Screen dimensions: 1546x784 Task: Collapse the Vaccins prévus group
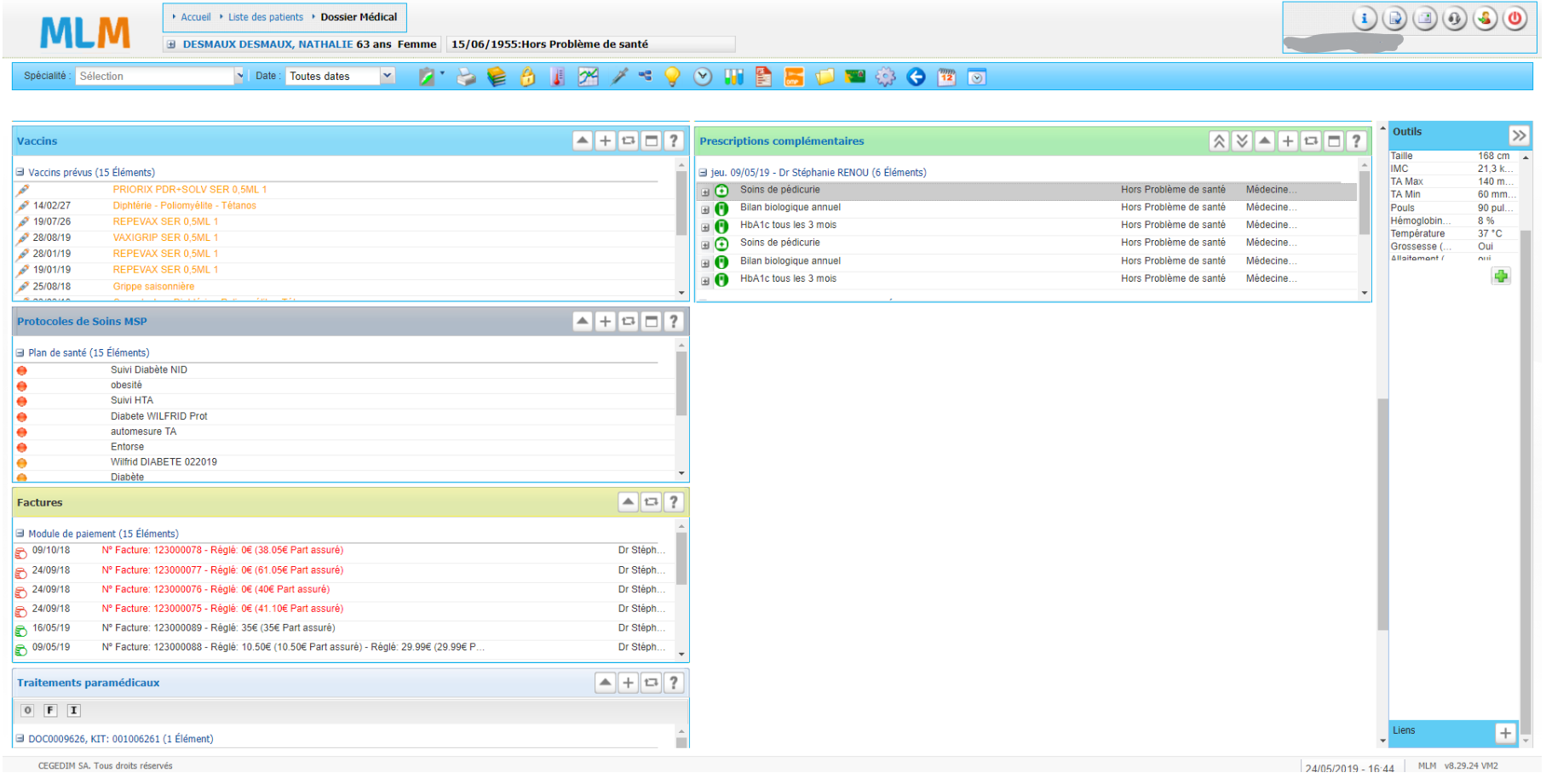[x=20, y=173]
